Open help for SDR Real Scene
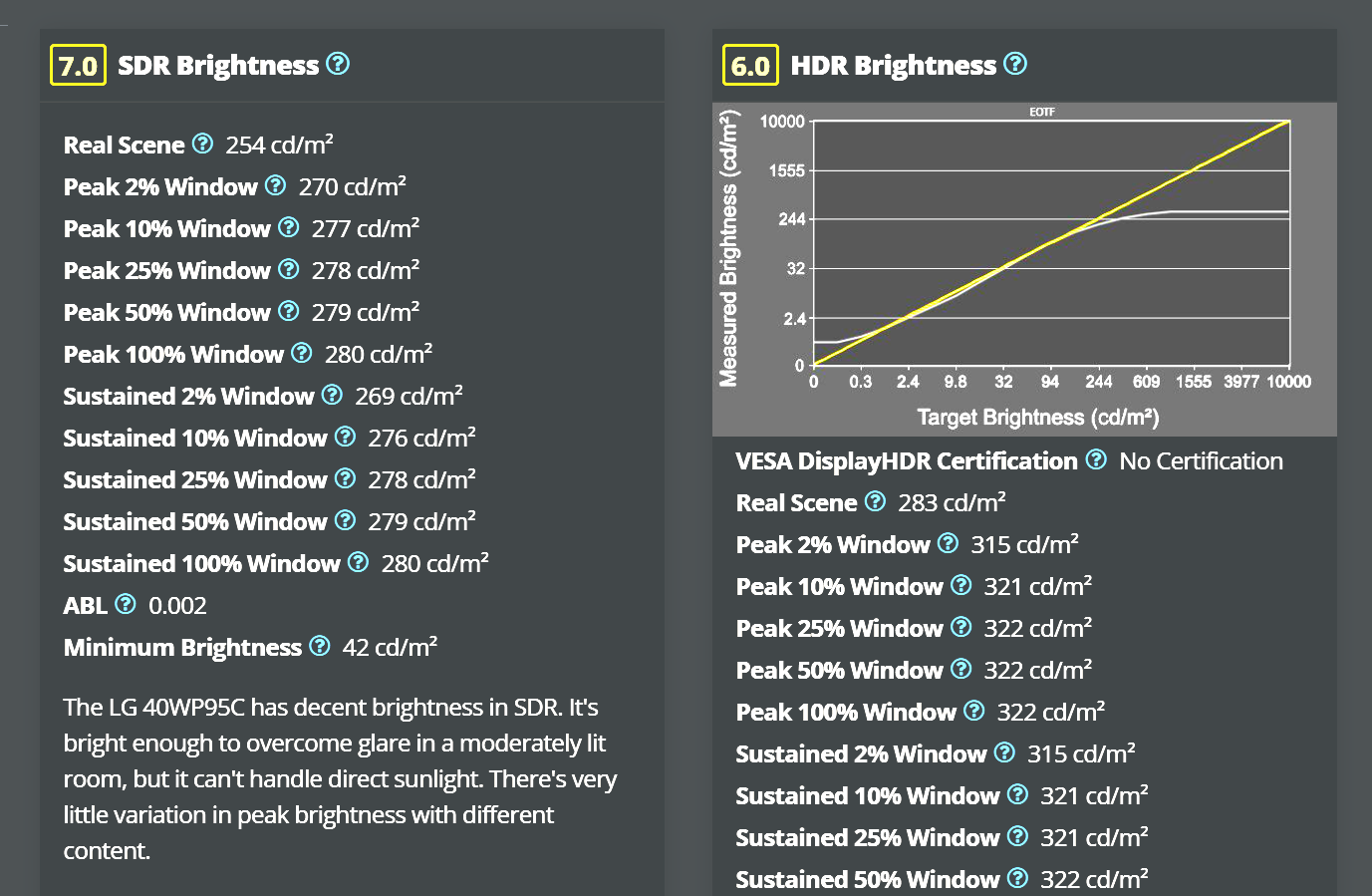This screenshot has height=896, width=1372. 202,145
